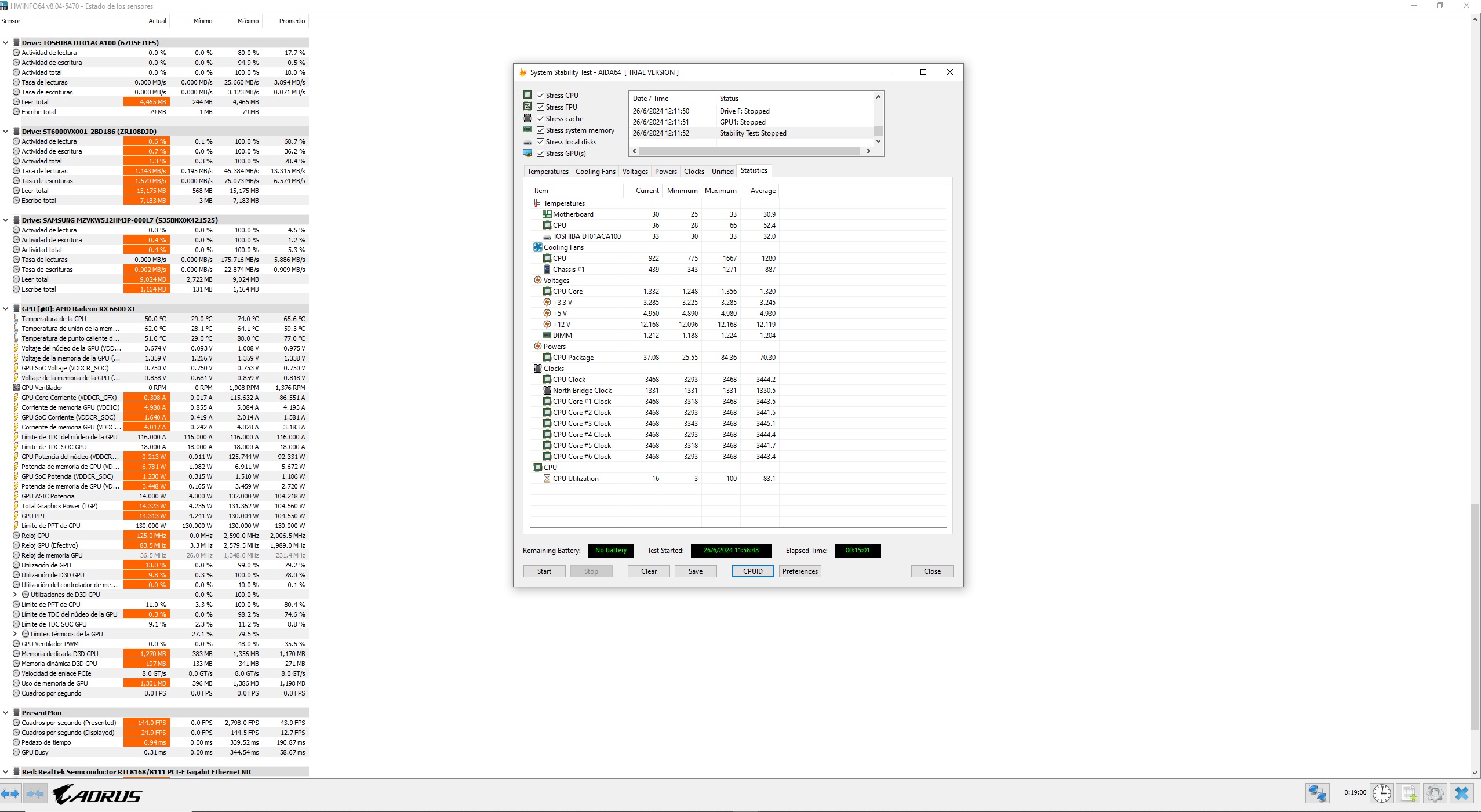Viewport: 1481px width, 812px height.
Task: Click the lightning icon beside GPU ASIC Potencia
Action: tap(16, 496)
